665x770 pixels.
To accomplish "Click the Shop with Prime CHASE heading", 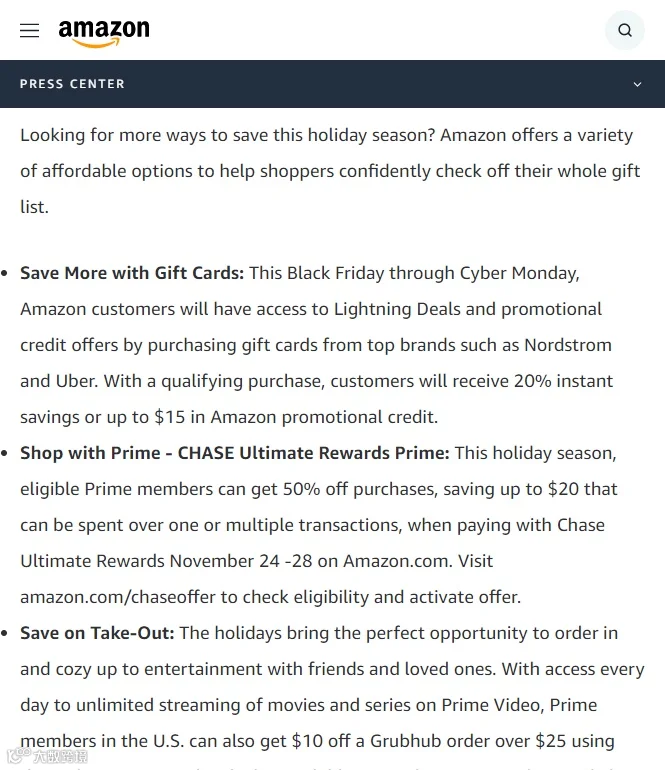I will [235, 453].
